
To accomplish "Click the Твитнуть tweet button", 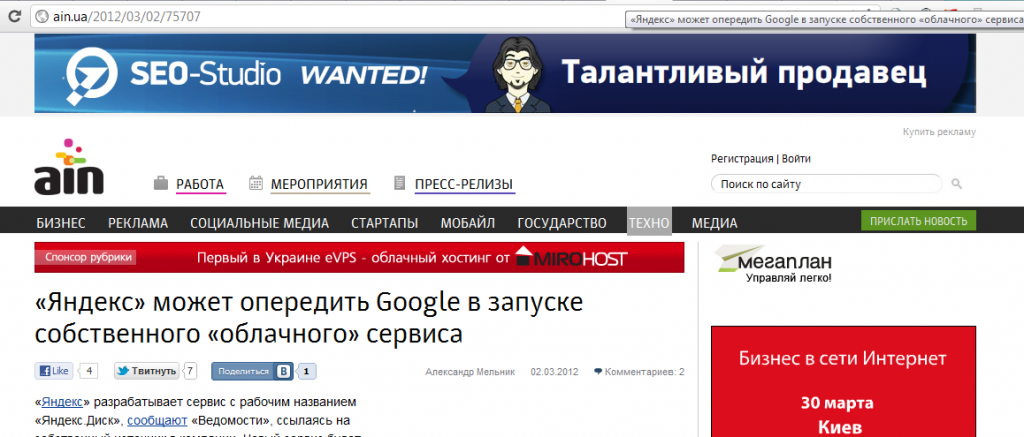I will tap(147, 371).
